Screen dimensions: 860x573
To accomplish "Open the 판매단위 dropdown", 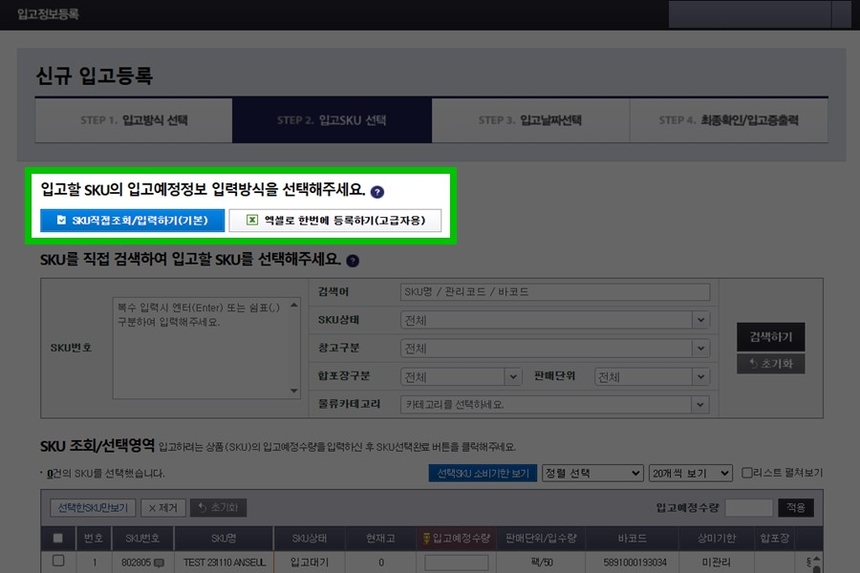I will pos(652,377).
